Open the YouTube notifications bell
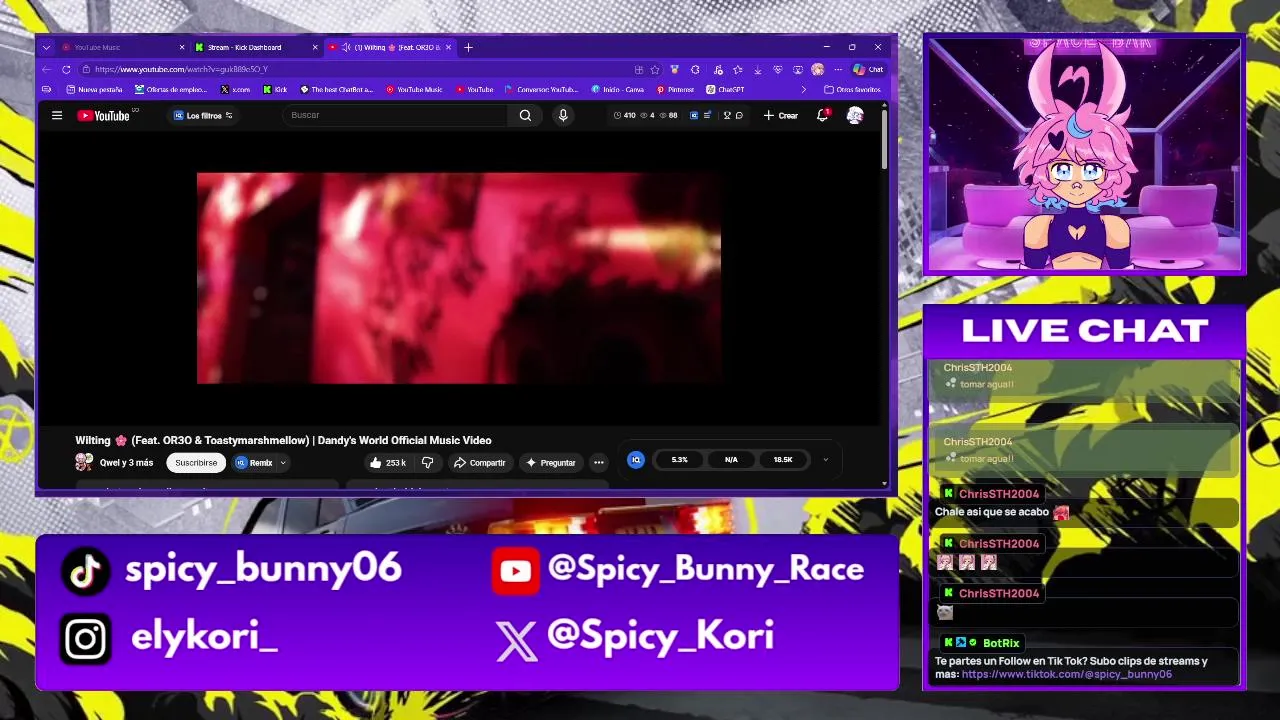The height and width of the screenshot is (720, 1280). pyautogui.click(x=822, y=115)
